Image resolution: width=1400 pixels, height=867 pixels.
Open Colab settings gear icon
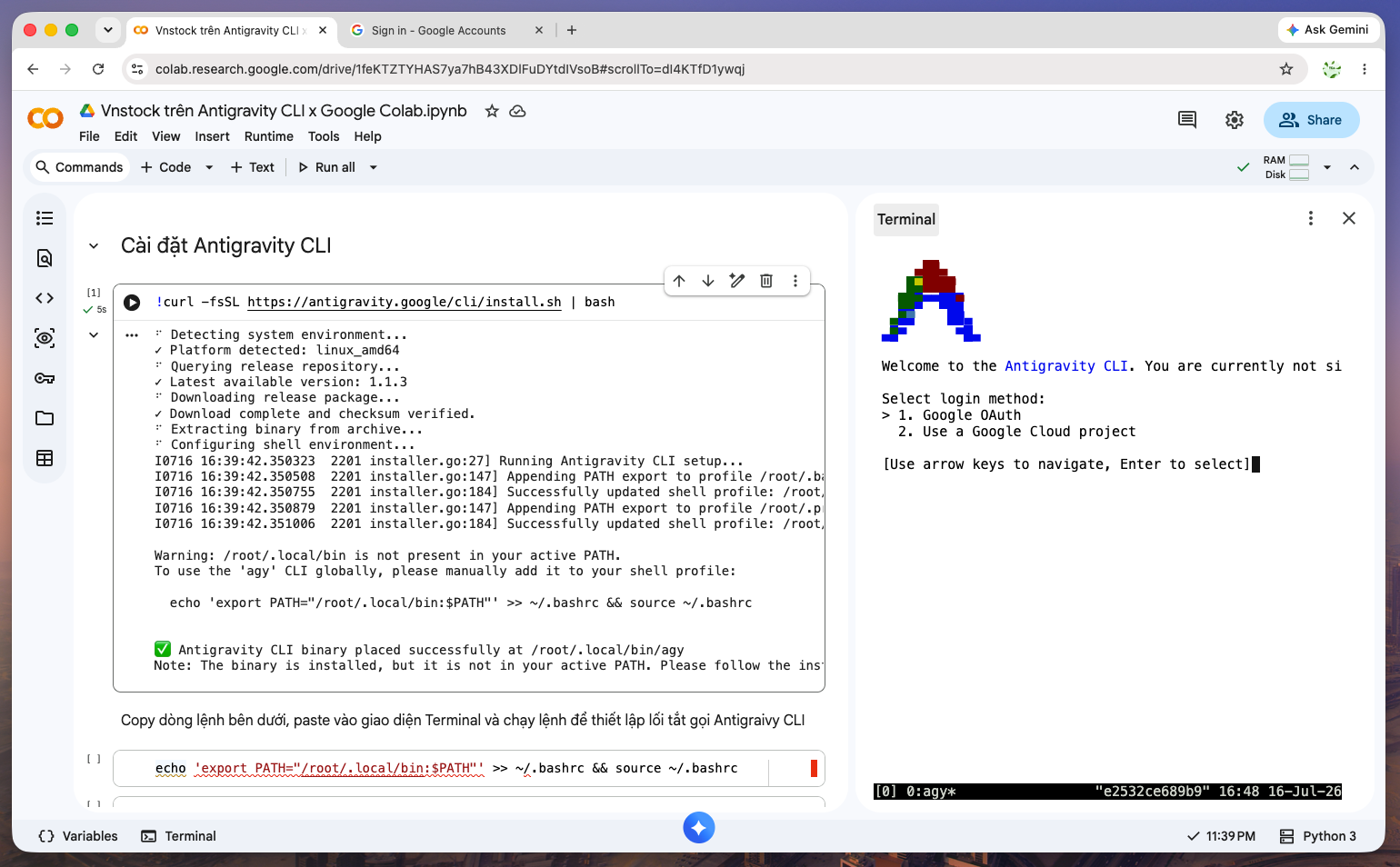pyautogui.click(x=1235, y=120)
